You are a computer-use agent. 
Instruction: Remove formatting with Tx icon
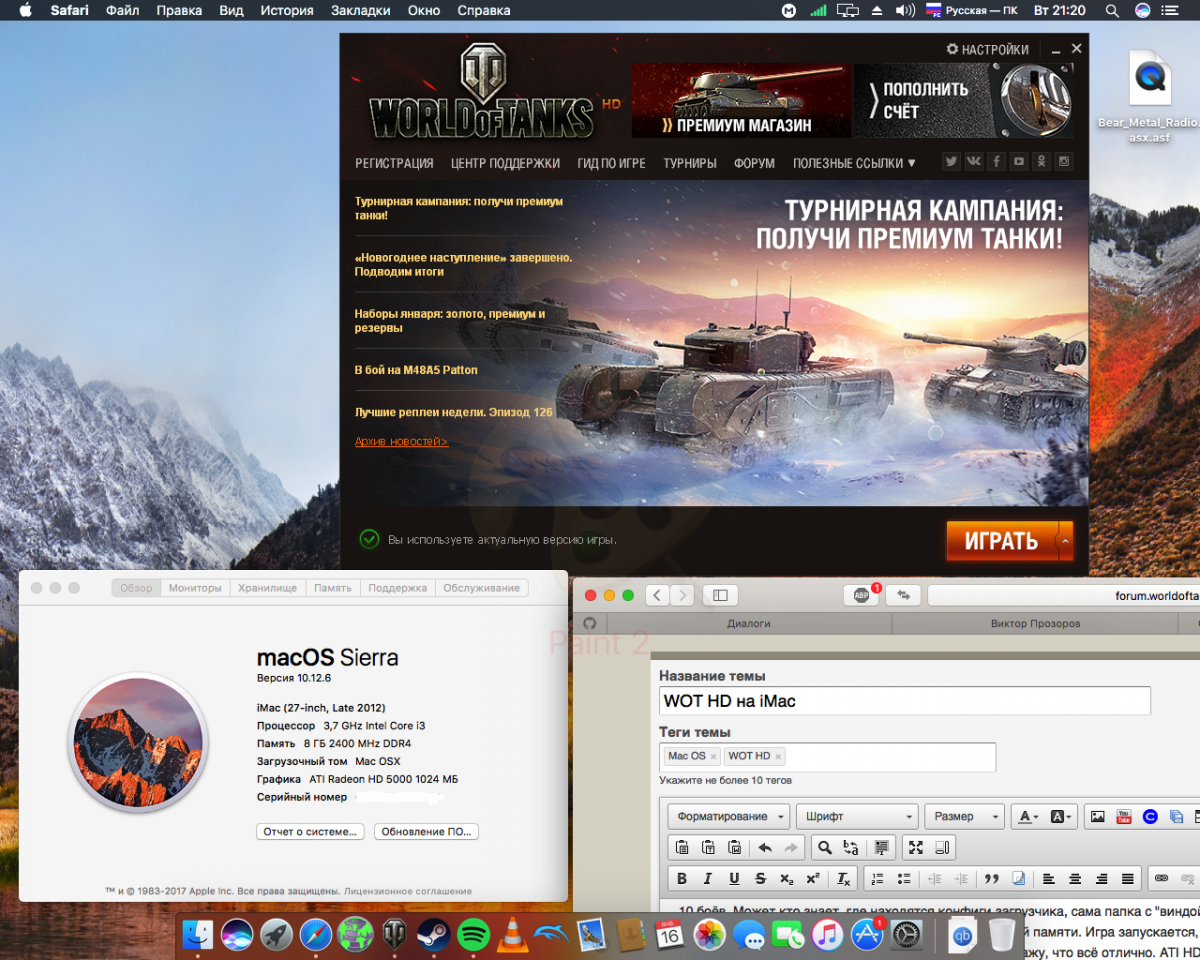click(x=843, y=879)
